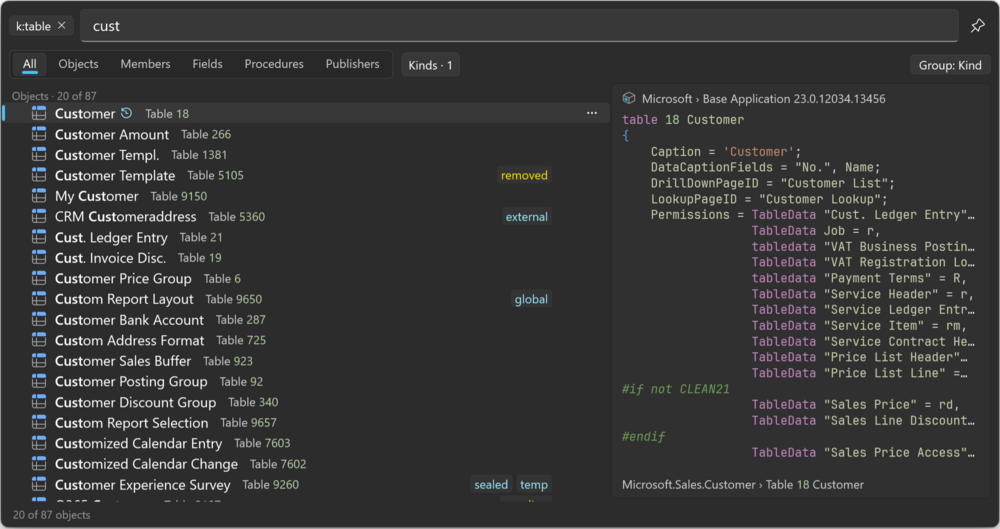The height and width of the screenshot is (529, 1000).
Task: Pin the search window
Action: coord(977,26)
